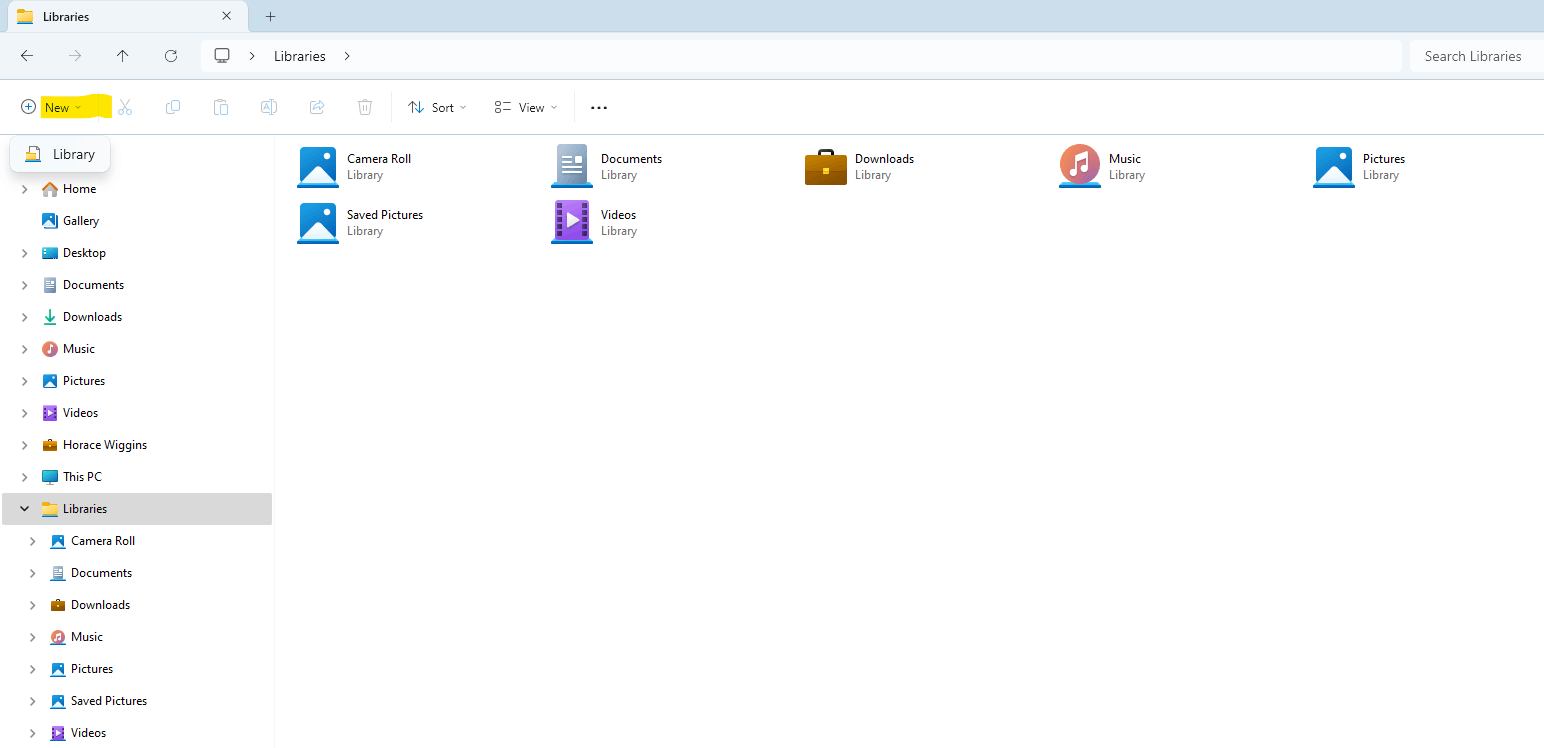Open top-level Documents in sidebar

coord(93,285)
